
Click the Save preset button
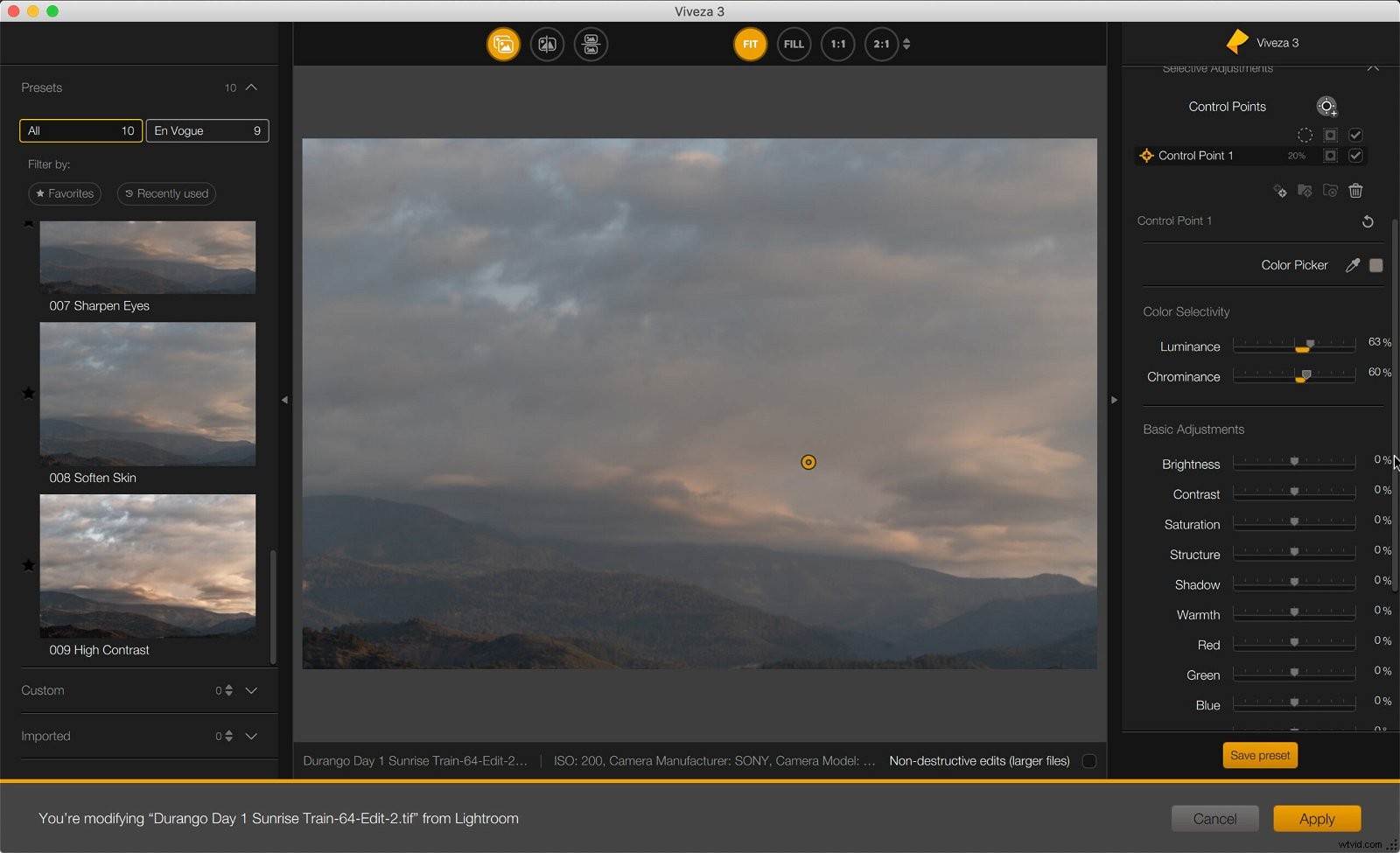tap(1260, 755)
